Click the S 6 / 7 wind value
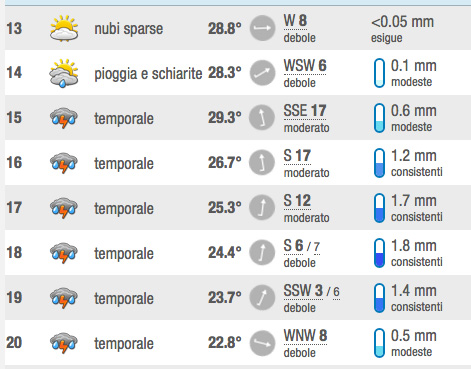The image size is (471, 369). 302,246
